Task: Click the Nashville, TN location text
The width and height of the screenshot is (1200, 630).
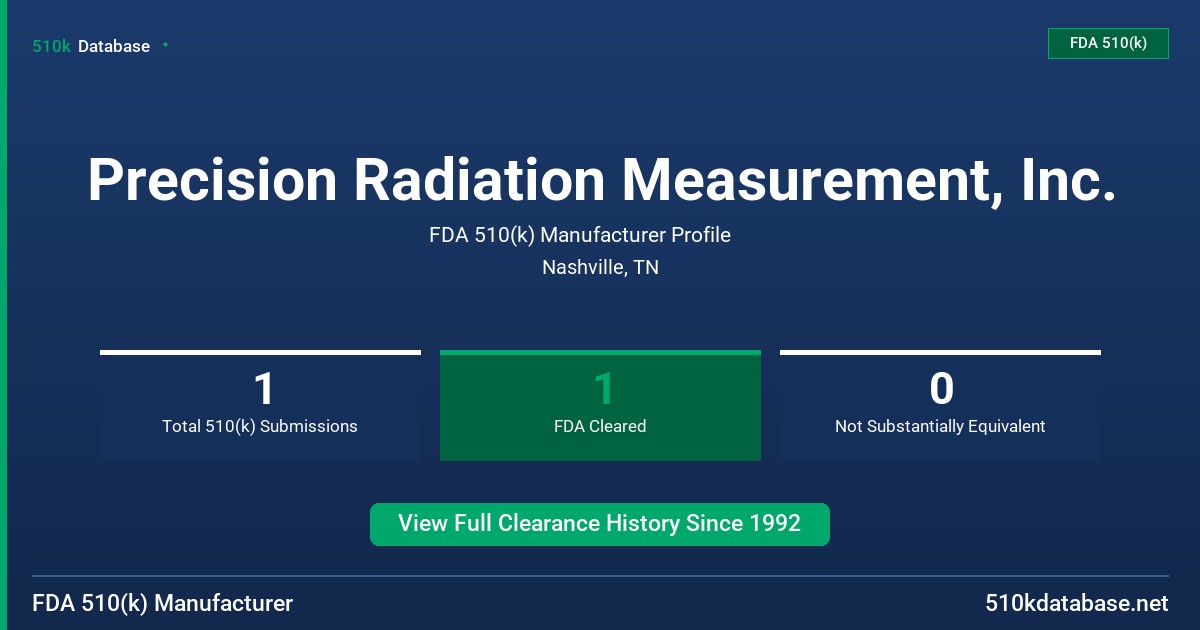Action: click(600, 267)
